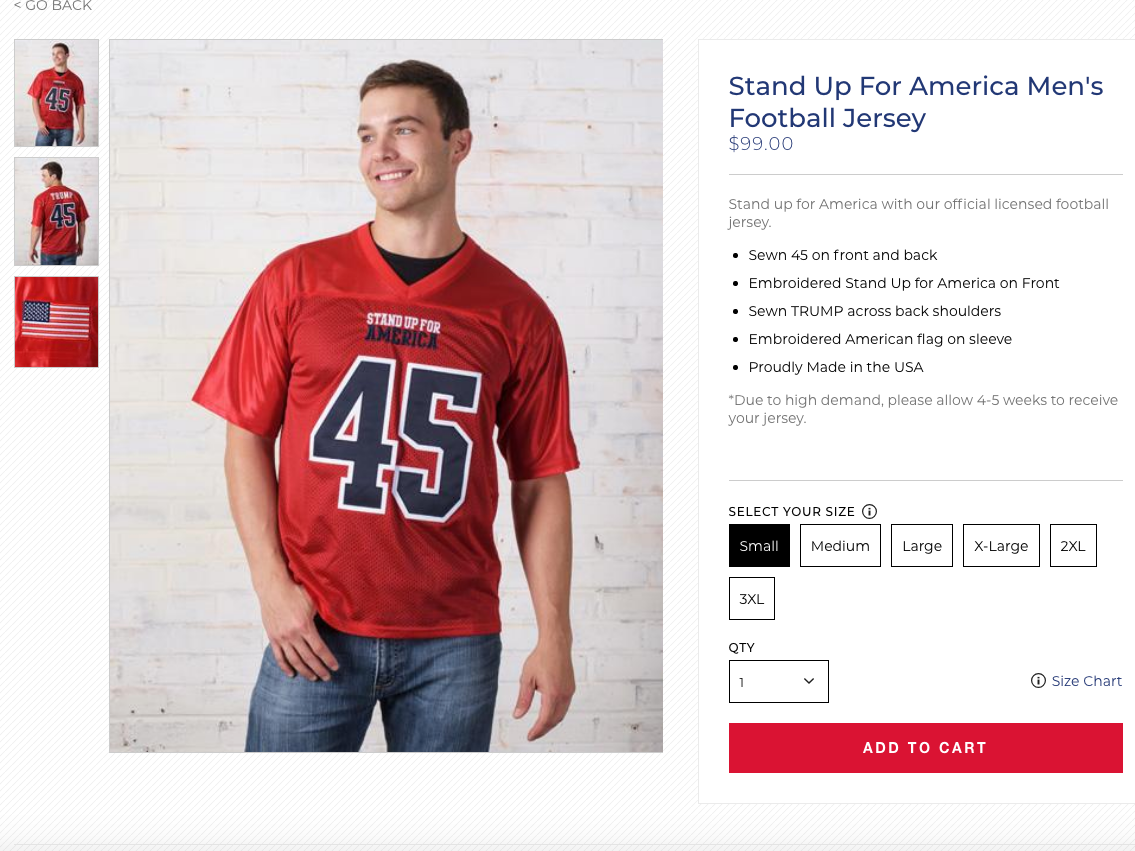View the front jersey thumbnail
Screen dimensions: 1135x851
[56, 93]
